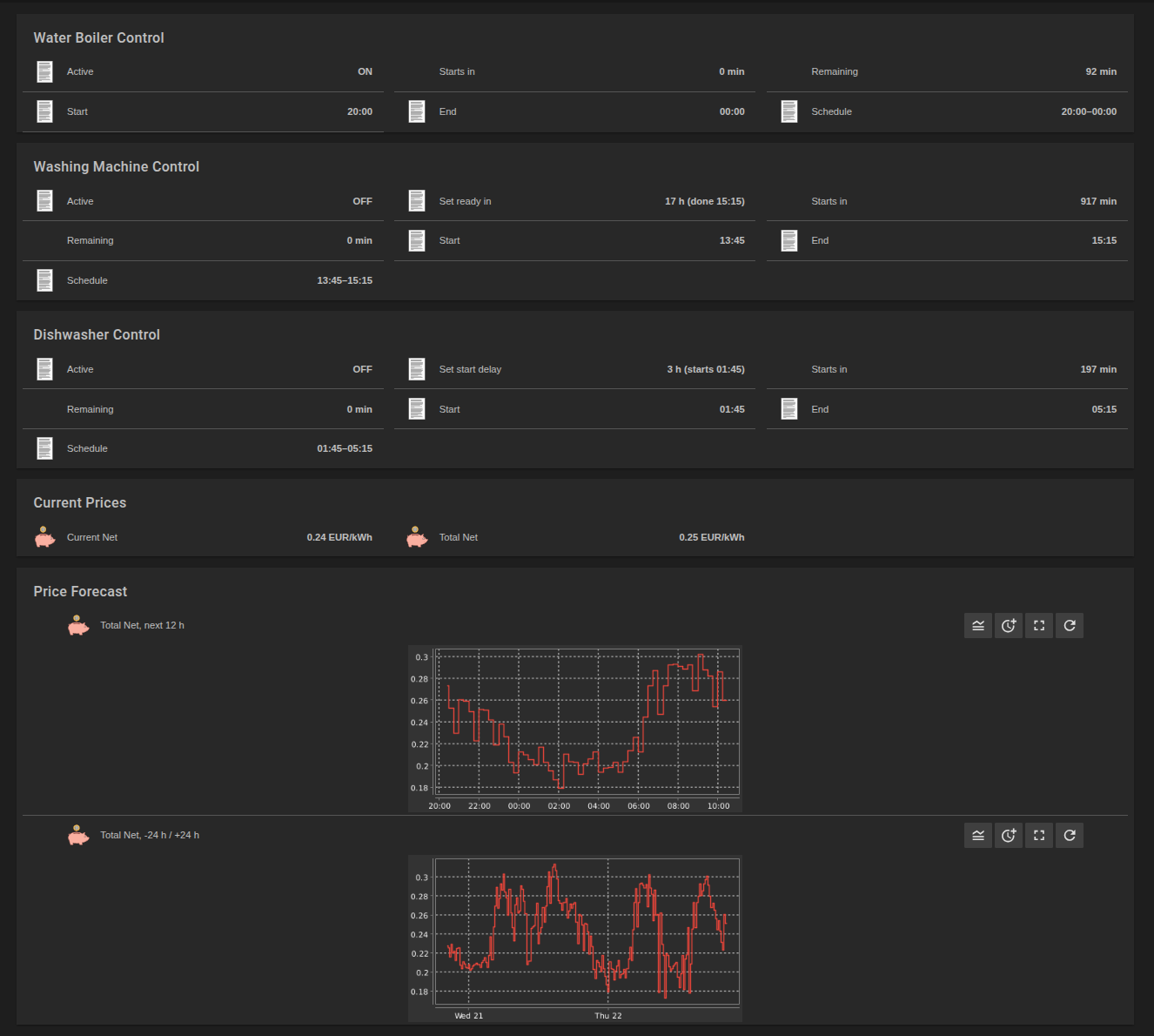Select the Washing Machine Schedule icon
The height and width of the screenshot is (1036, 1154).
point(44,280)
